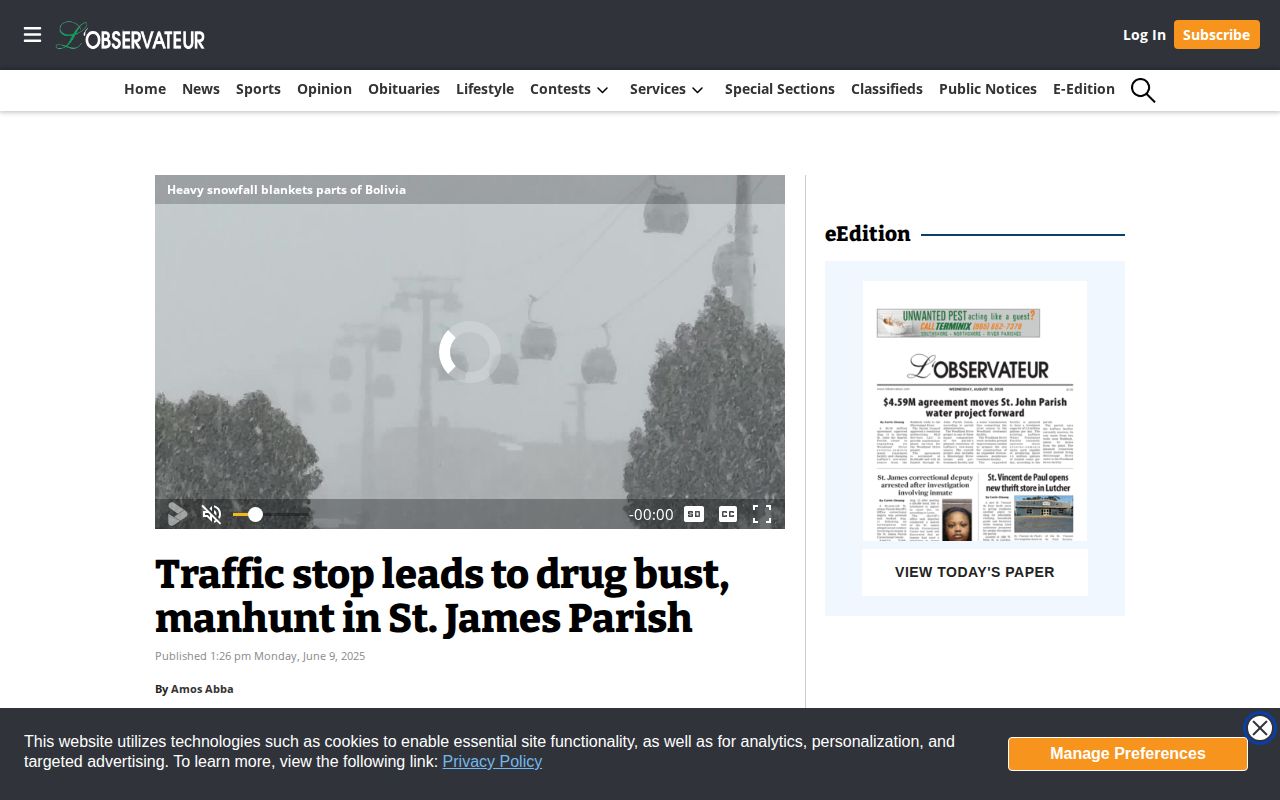
Task: Open the Sports section
Action: pyautogui.click(x=258, y=89)
